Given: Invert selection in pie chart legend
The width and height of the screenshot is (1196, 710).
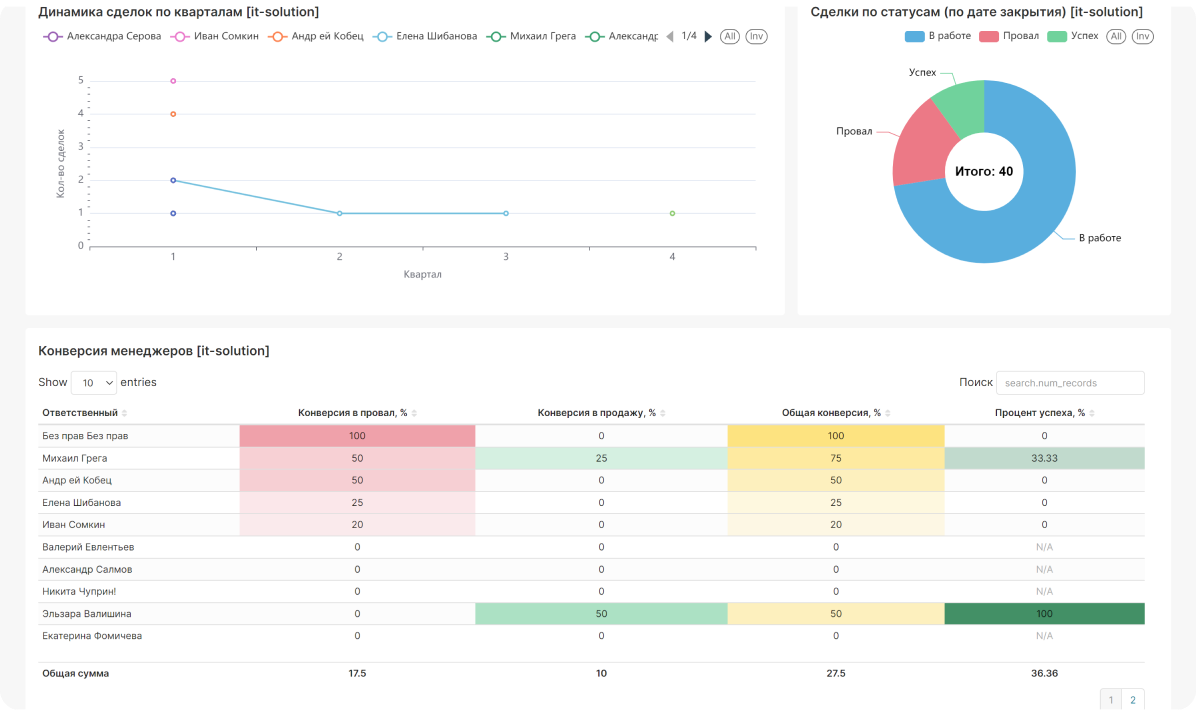Looking at the screenshot, I should [x=1143, y=37].
